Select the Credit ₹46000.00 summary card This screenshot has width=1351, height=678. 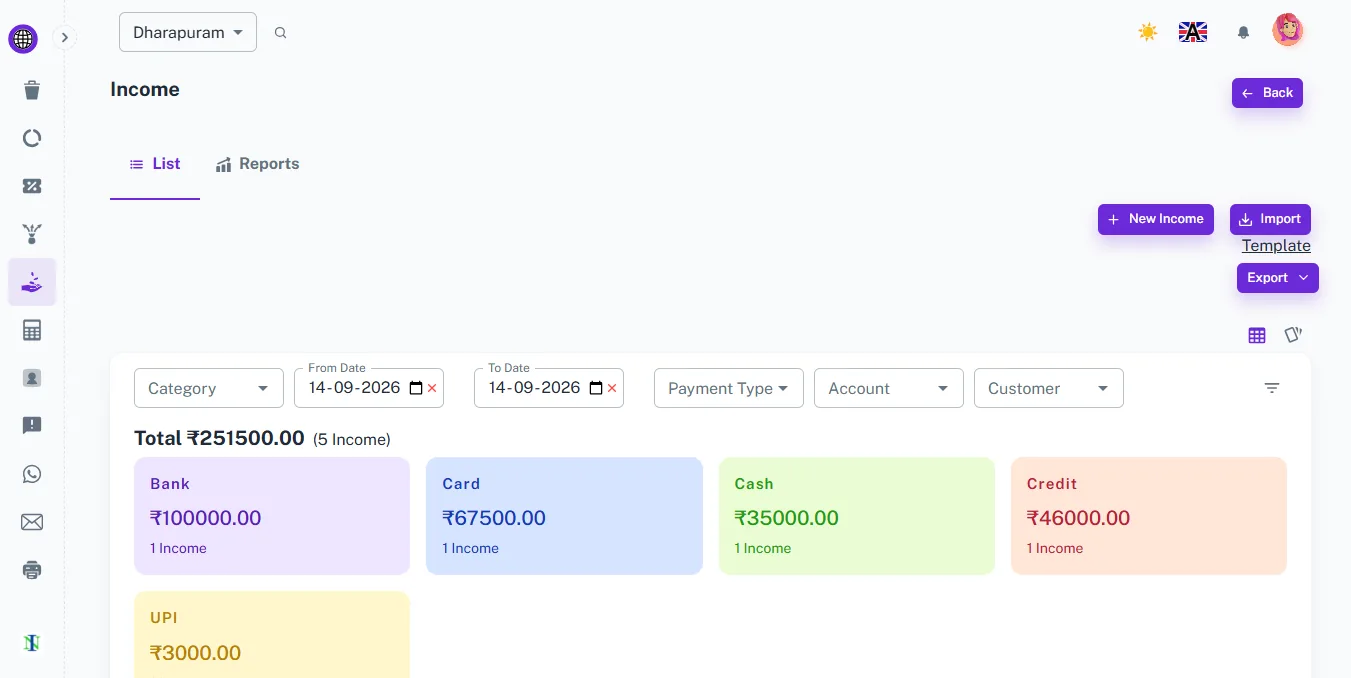click(1149, 516)
